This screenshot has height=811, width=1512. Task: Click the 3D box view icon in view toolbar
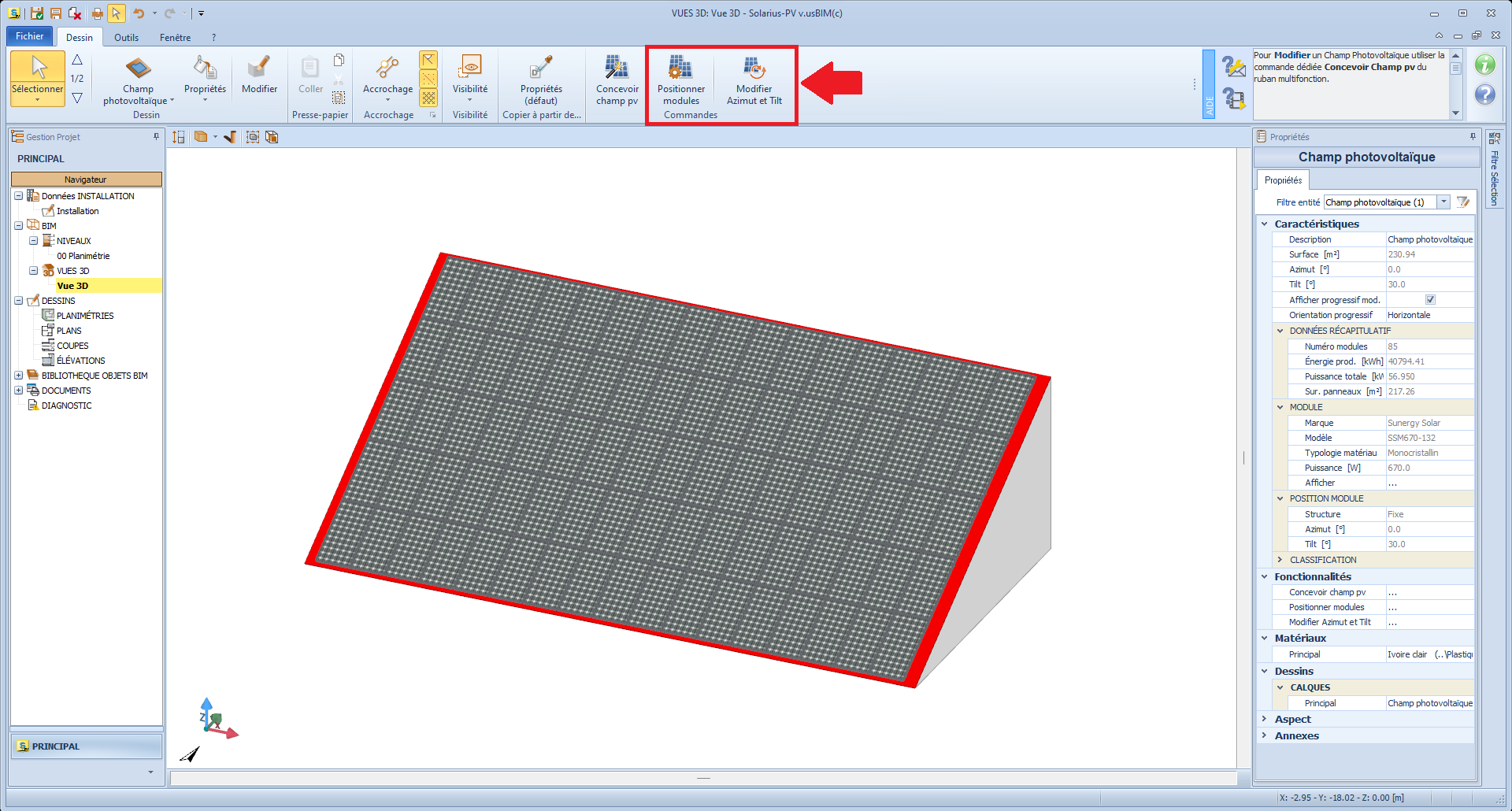pyautogui.click(x=201, y=137)
